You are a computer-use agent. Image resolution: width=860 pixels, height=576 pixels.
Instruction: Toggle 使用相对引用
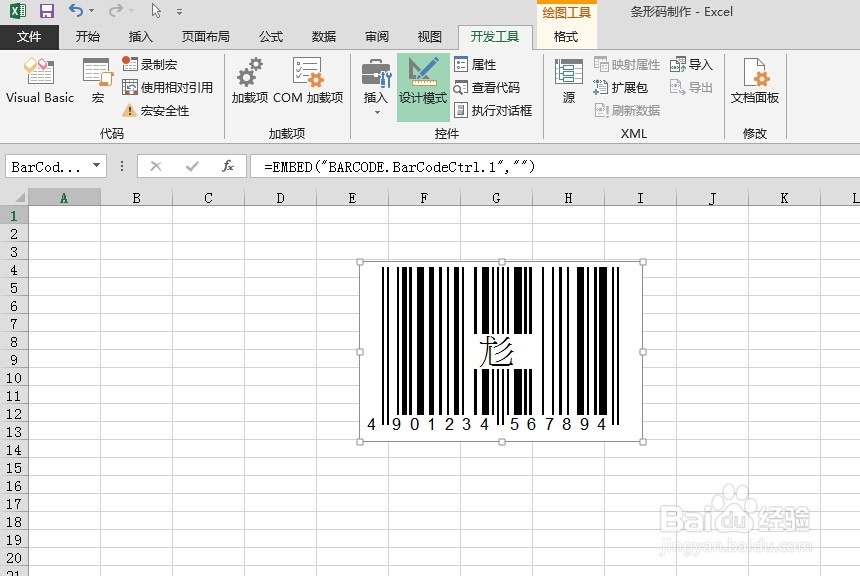click(x=167, y=87)
